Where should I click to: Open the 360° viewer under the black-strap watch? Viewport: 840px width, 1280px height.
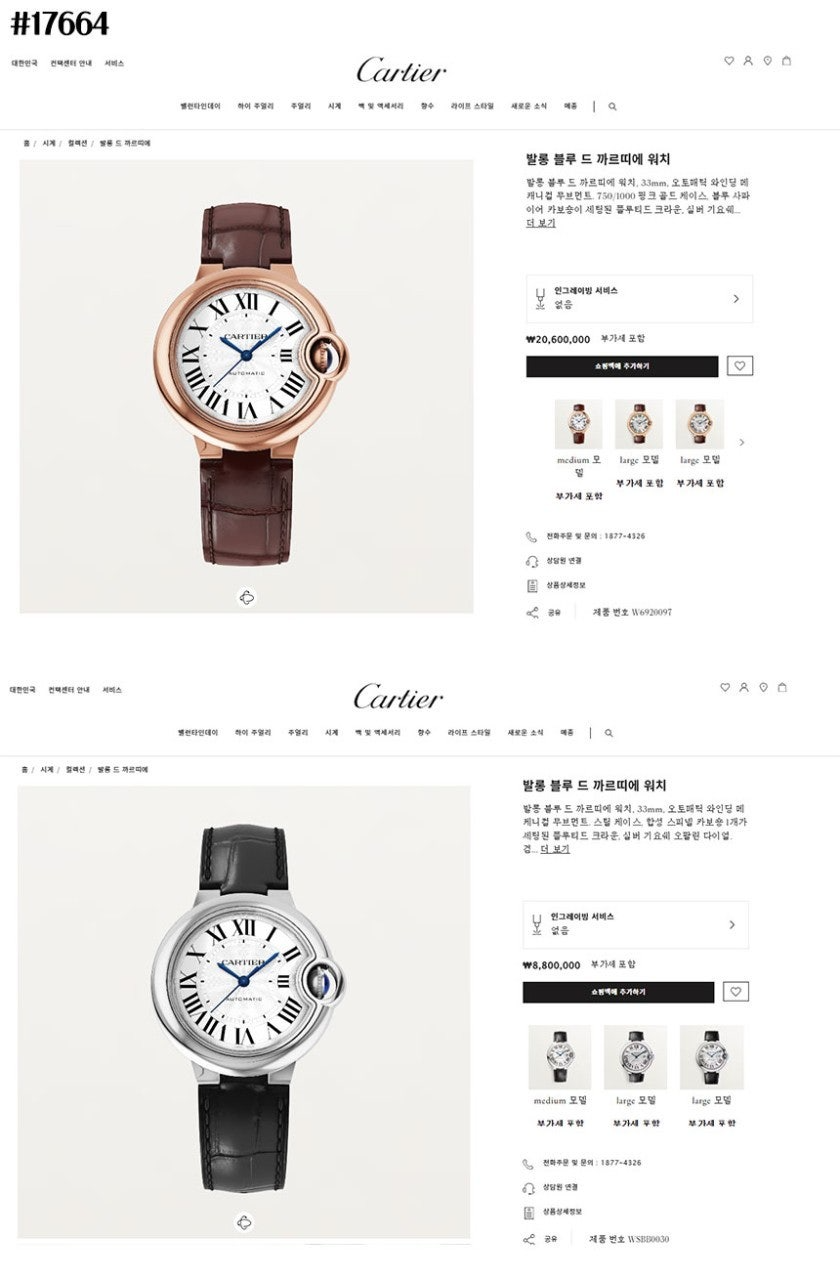pyautogui.click(x=244, y=1222)
